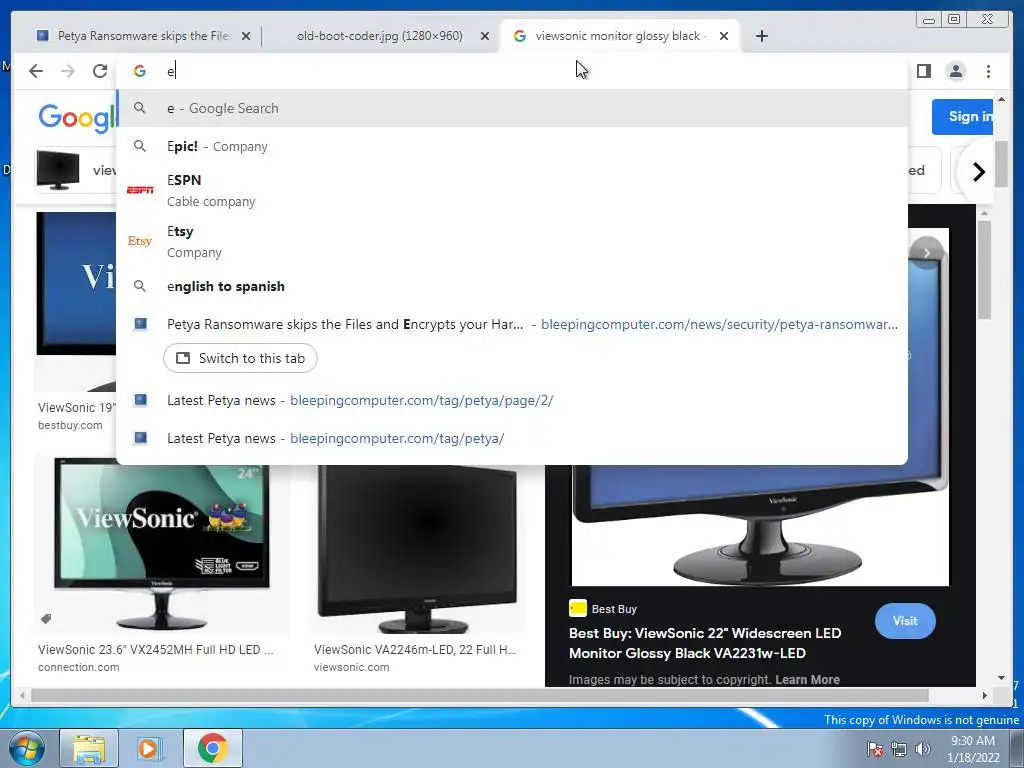
Task: Select 'english to spanish' suggestion
Action: click(x=512, y=286)
